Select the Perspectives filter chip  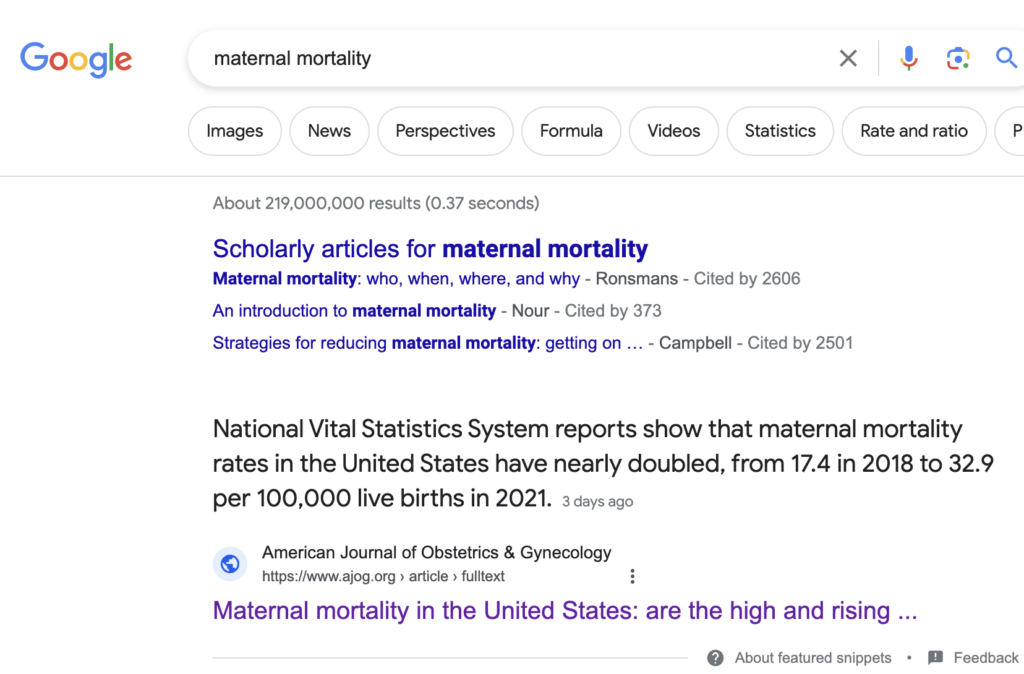tap(445, 131)
